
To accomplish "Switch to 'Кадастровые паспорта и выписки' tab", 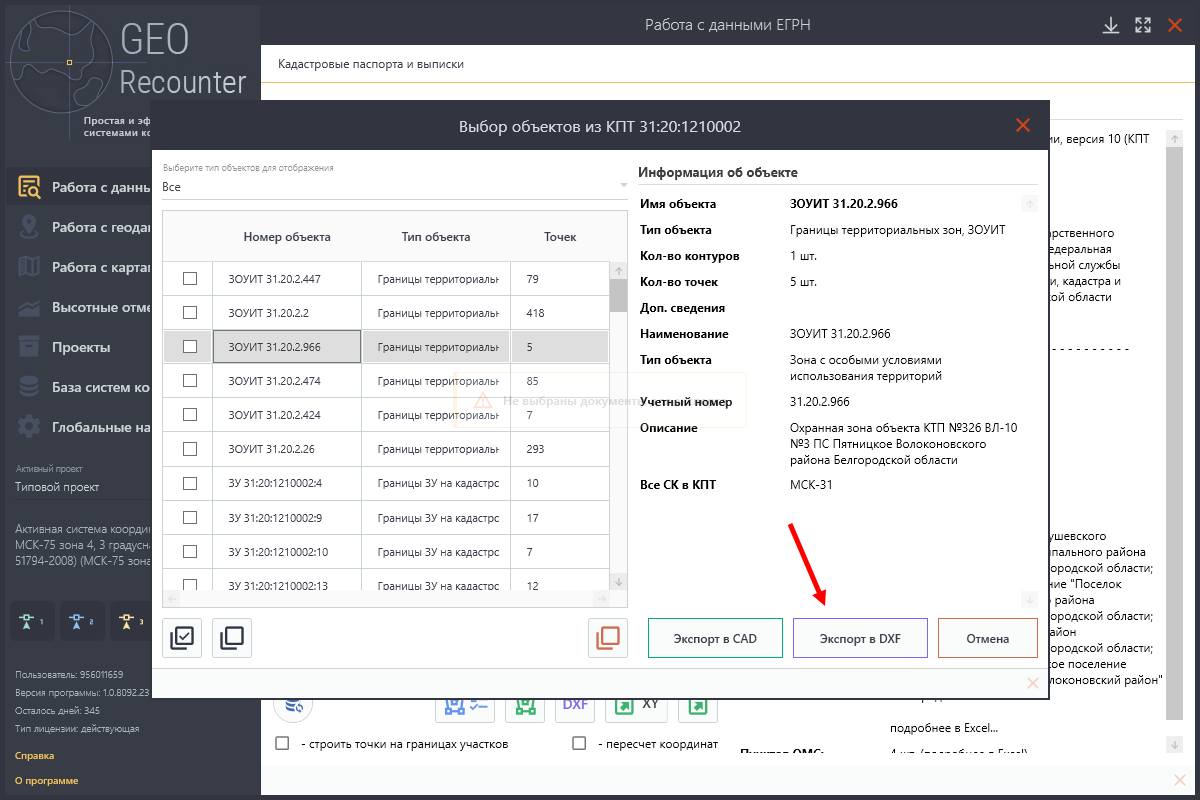I will pyautogui.click(x=371, y=64).
